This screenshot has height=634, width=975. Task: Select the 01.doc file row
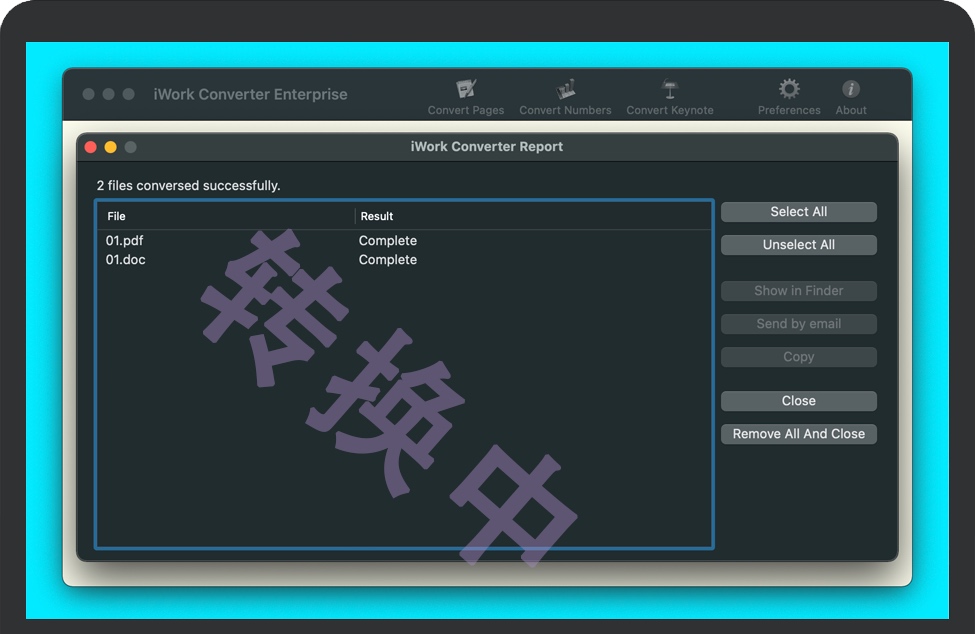click(x=126, y=260)
